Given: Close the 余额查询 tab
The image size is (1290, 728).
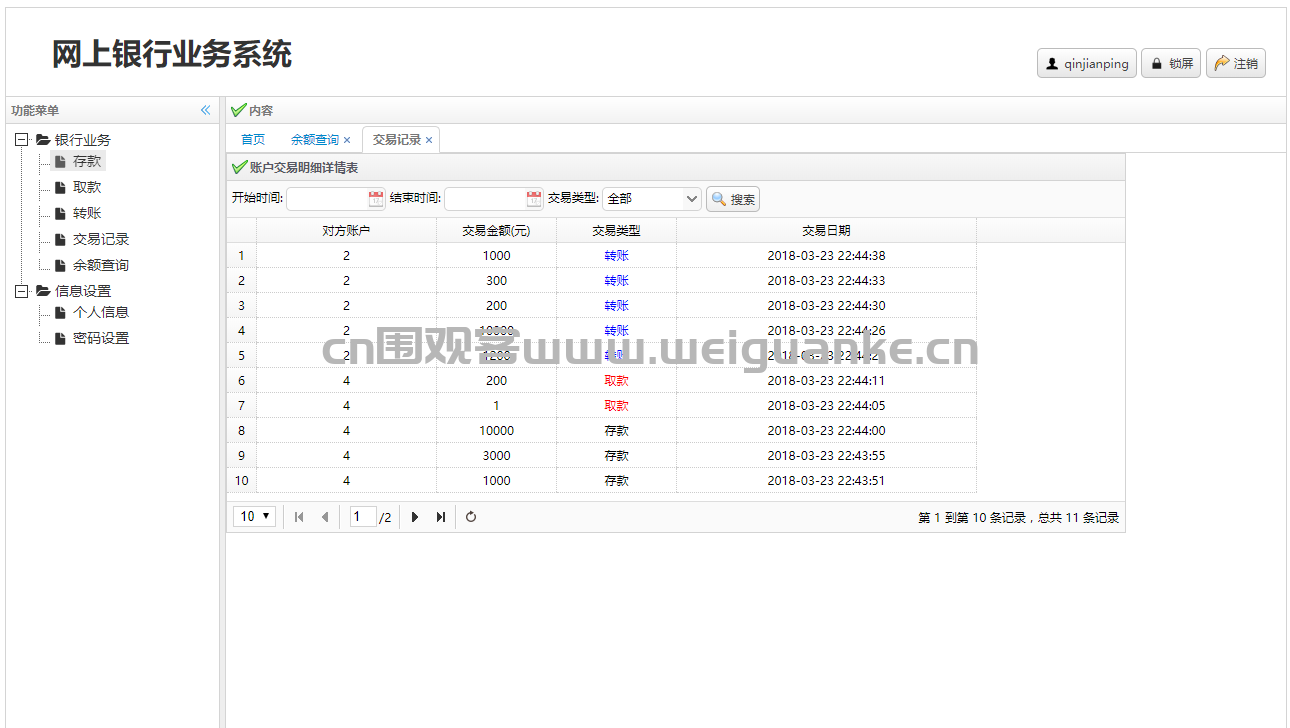Looking at the screenshot, I should 347,140.
